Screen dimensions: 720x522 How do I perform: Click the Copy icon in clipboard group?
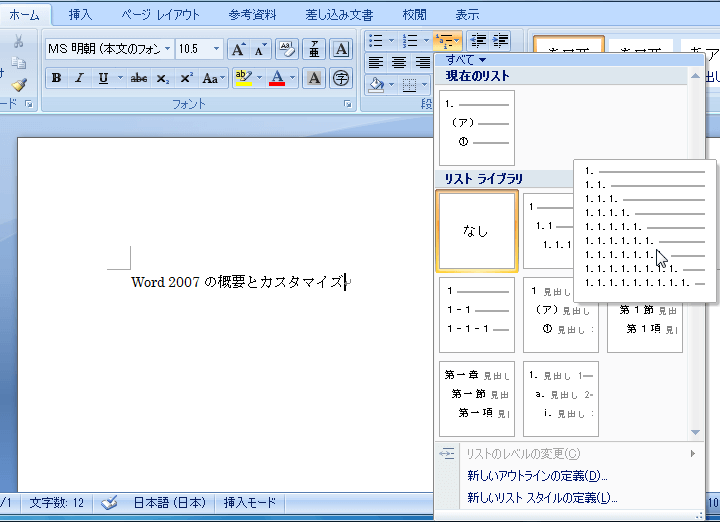(x=18, y=62)
